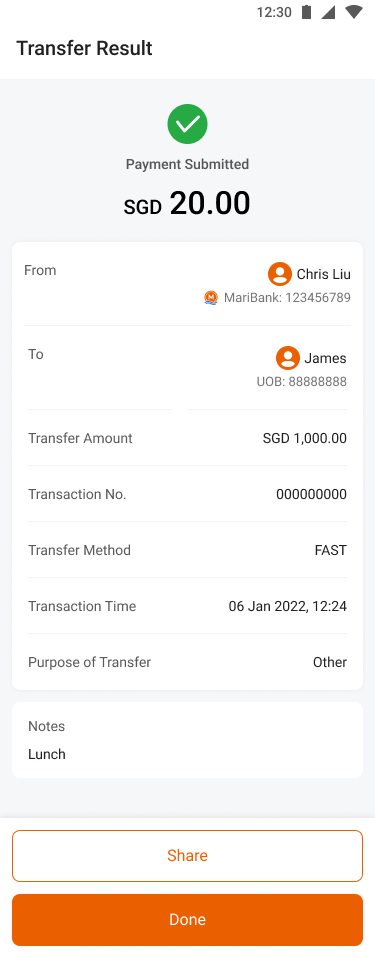Tap the SGD 20.00 amount heading

[x=188, y=203]
